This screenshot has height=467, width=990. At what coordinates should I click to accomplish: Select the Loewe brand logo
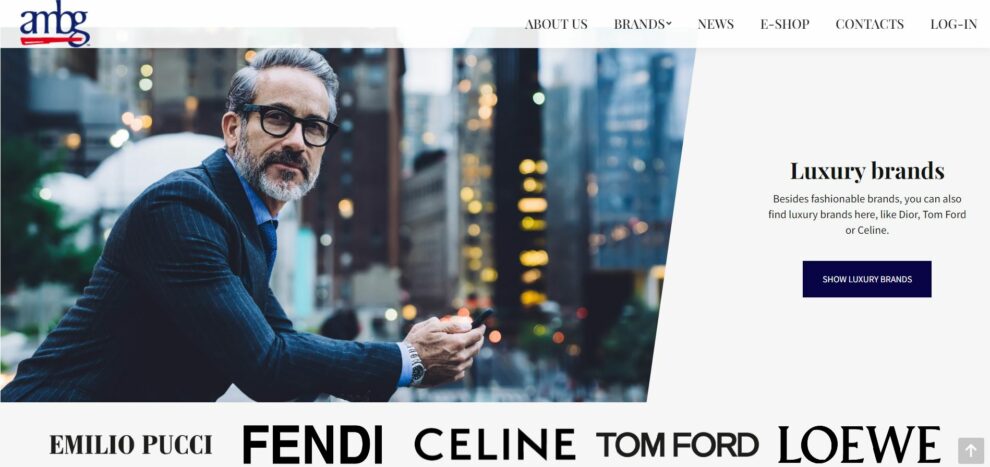[x=859, y=444]
